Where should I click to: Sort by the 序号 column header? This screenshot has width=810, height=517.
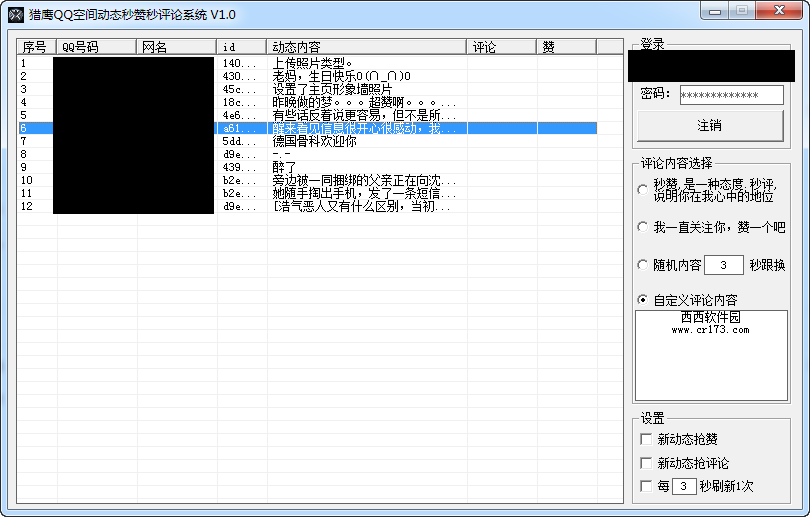[37, 47]
